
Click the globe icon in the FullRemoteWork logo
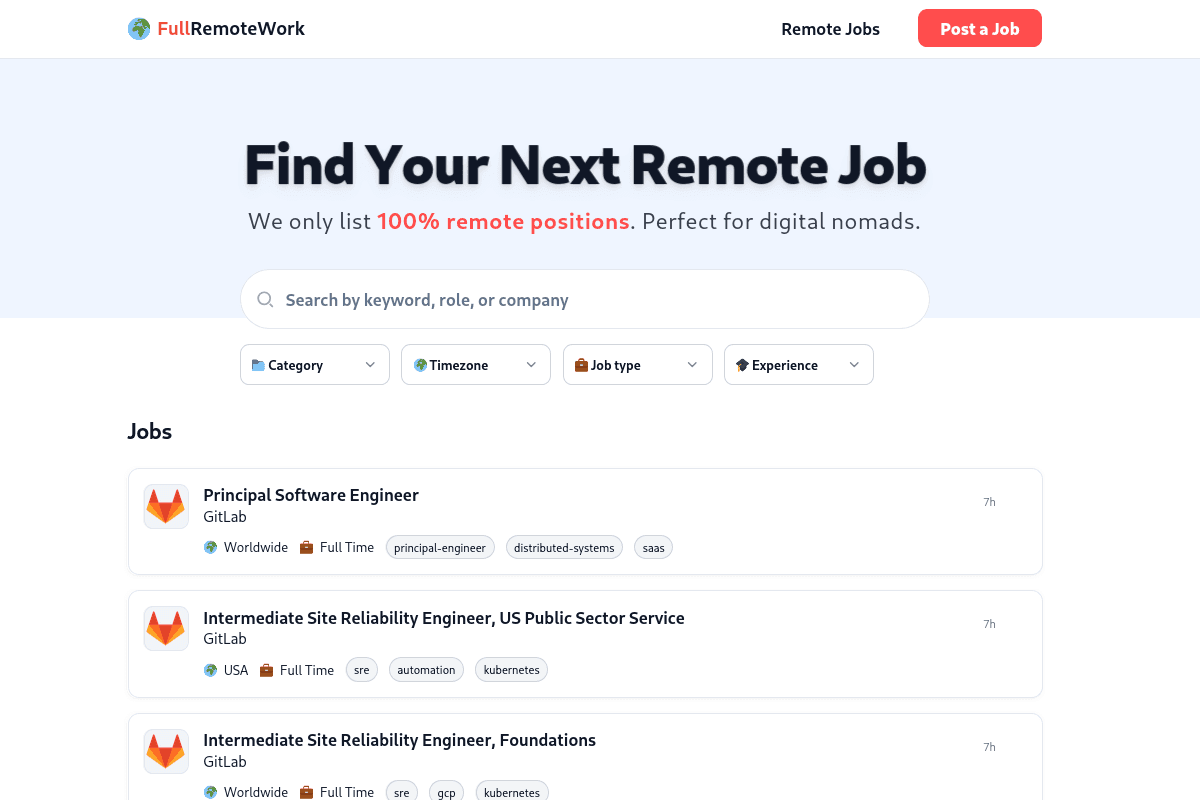[138, 28]
